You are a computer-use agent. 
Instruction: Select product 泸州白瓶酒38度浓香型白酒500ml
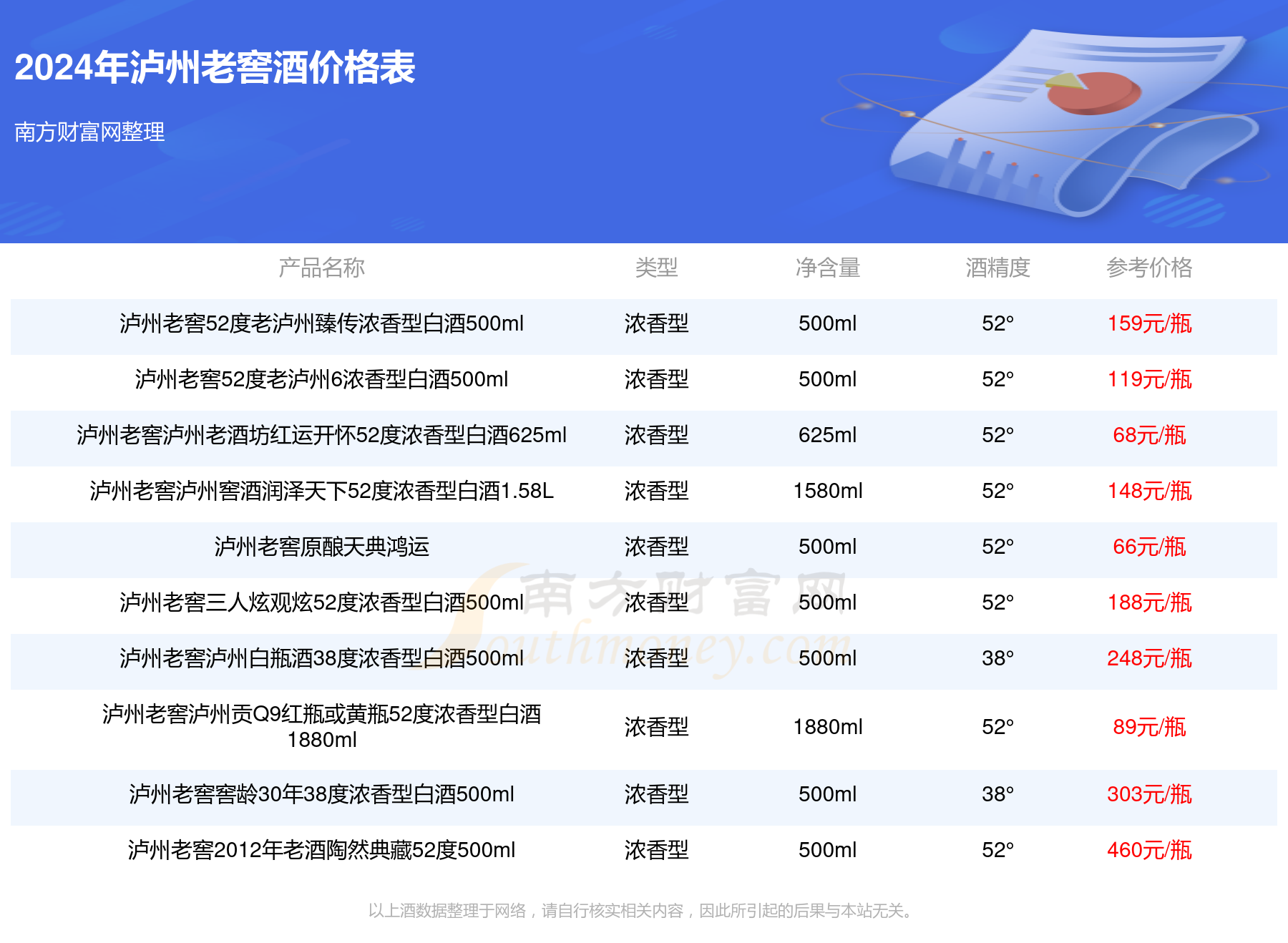point(321,658)
